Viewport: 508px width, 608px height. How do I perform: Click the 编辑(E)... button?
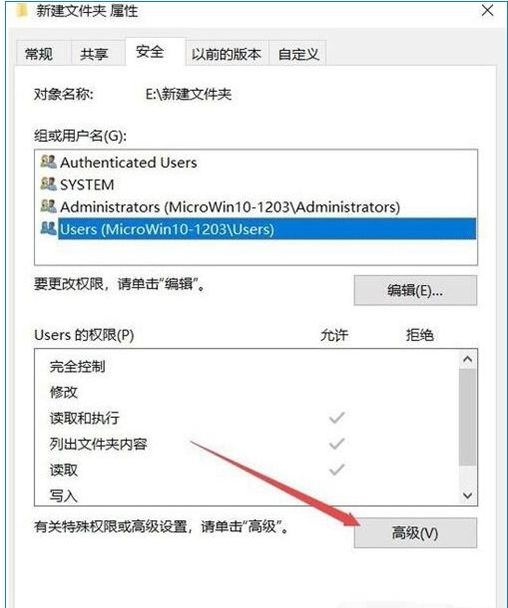[415, 290]
